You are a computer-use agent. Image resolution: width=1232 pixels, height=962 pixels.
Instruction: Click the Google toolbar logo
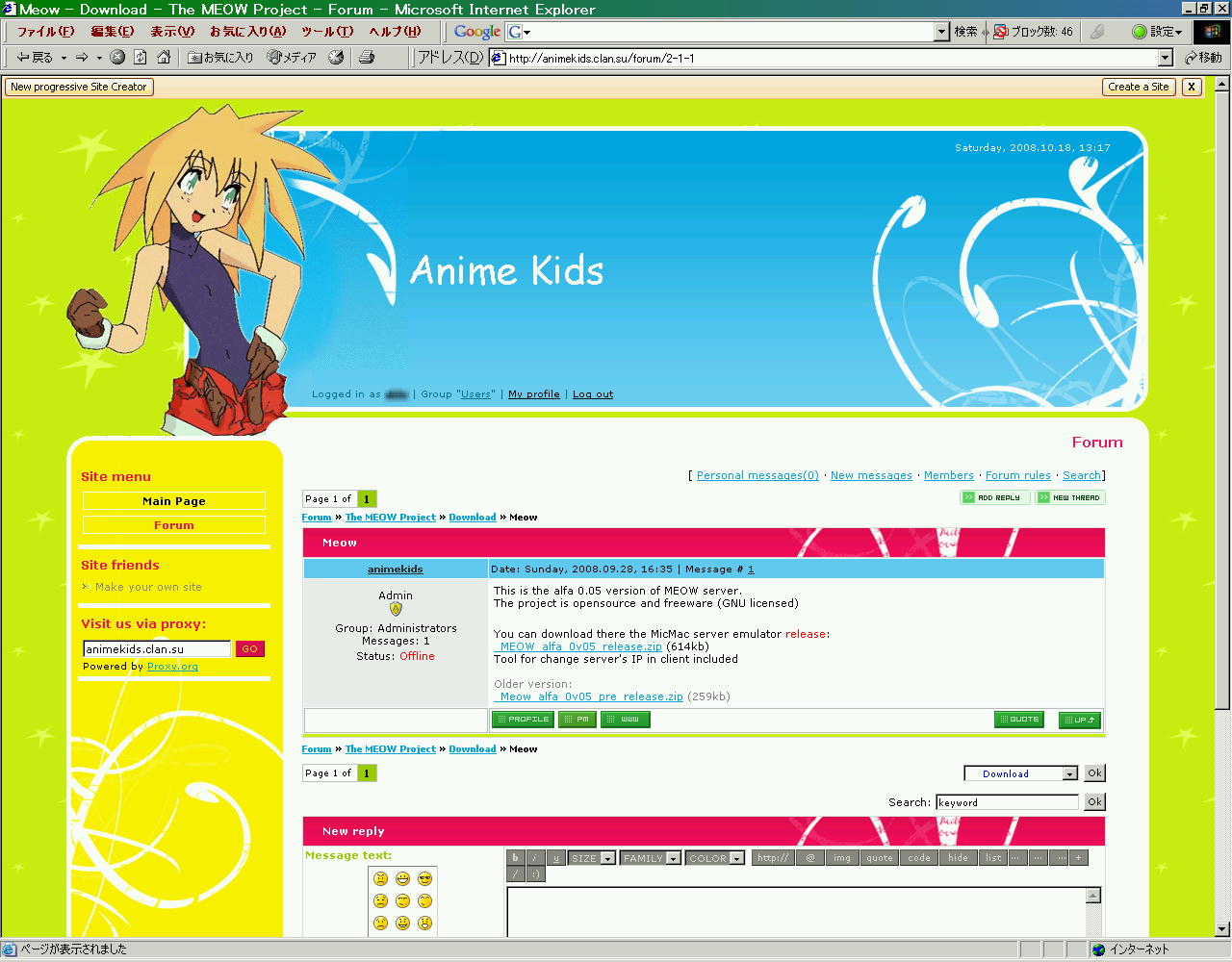point(477,32)
